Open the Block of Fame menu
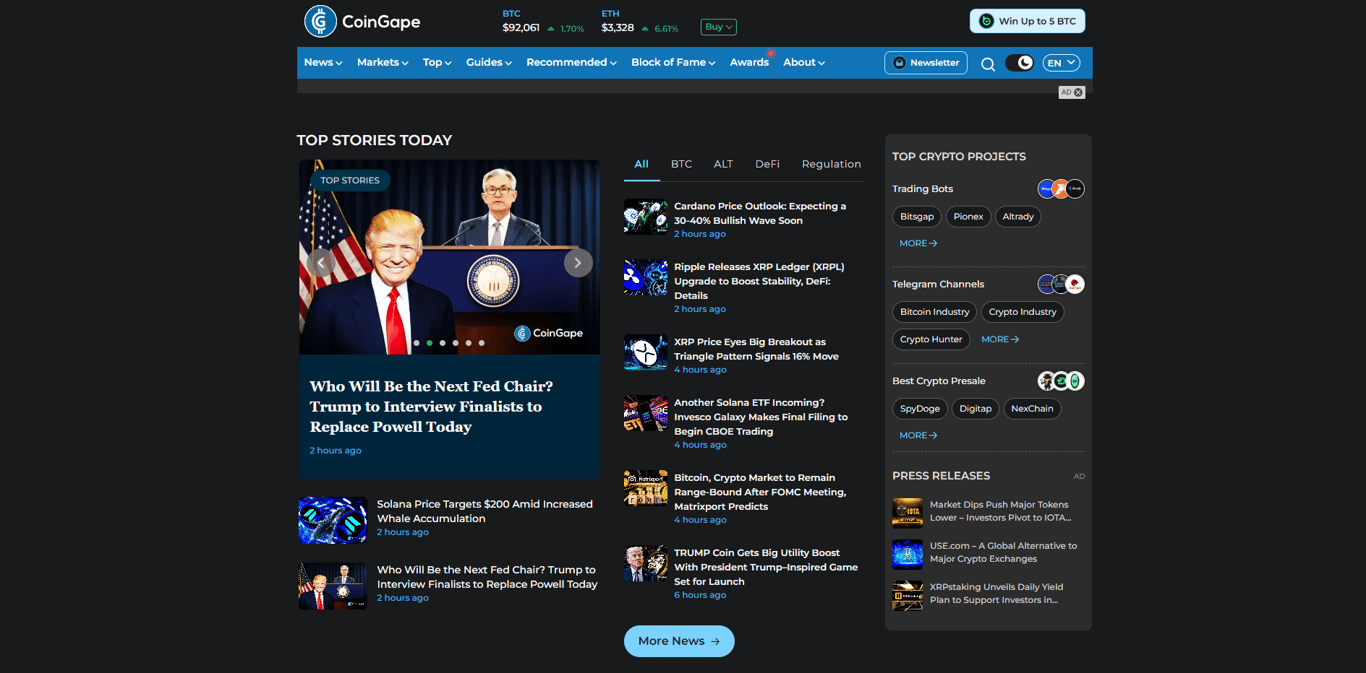 [x=673, y=62]
